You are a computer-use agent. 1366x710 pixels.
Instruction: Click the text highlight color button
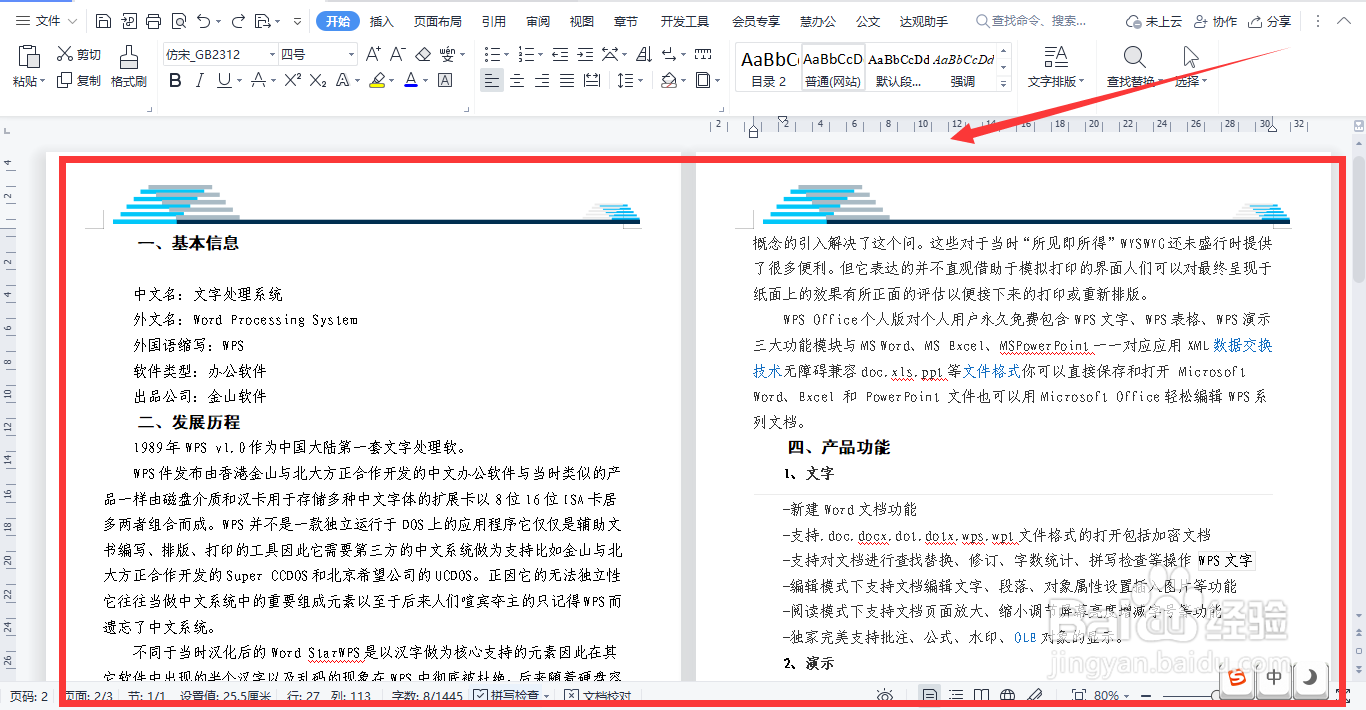point(376,80)
